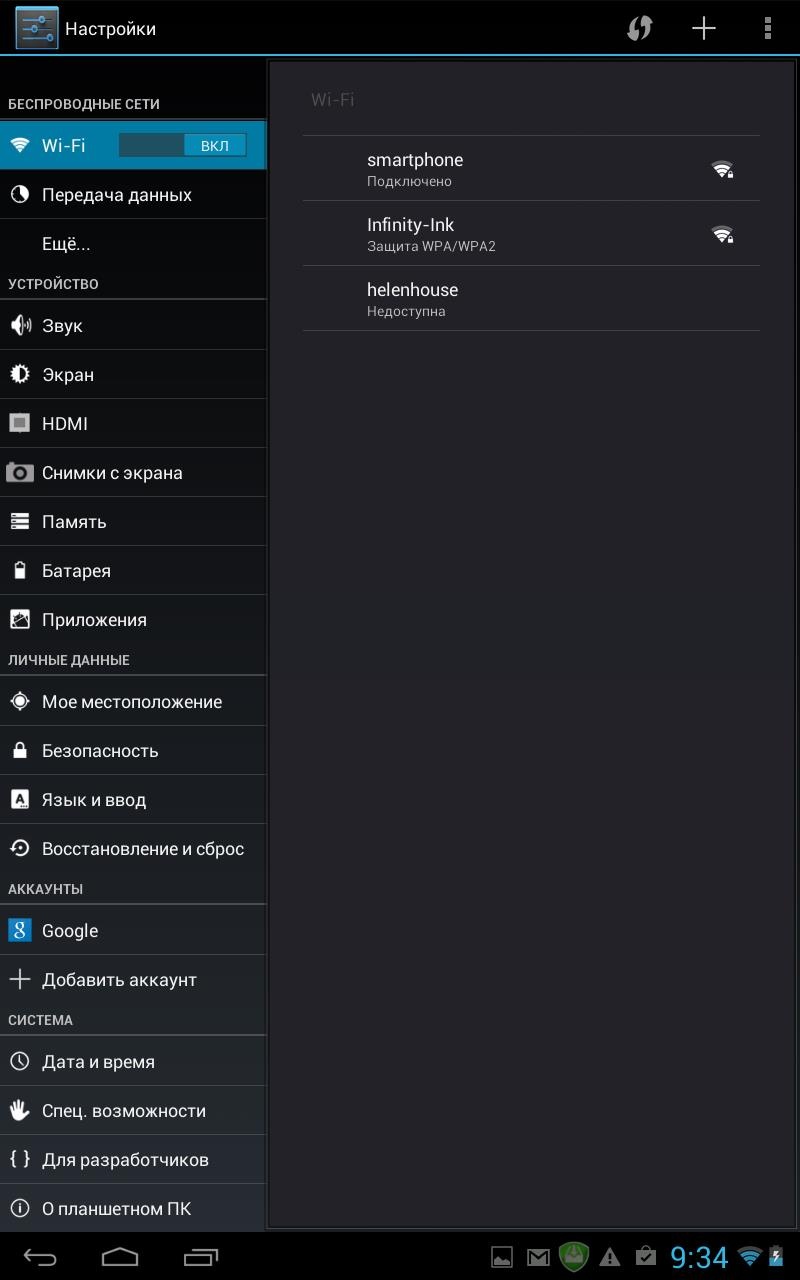Expand the Ещё... wireless options
800x1280 pixels.
tap(66, 243)
